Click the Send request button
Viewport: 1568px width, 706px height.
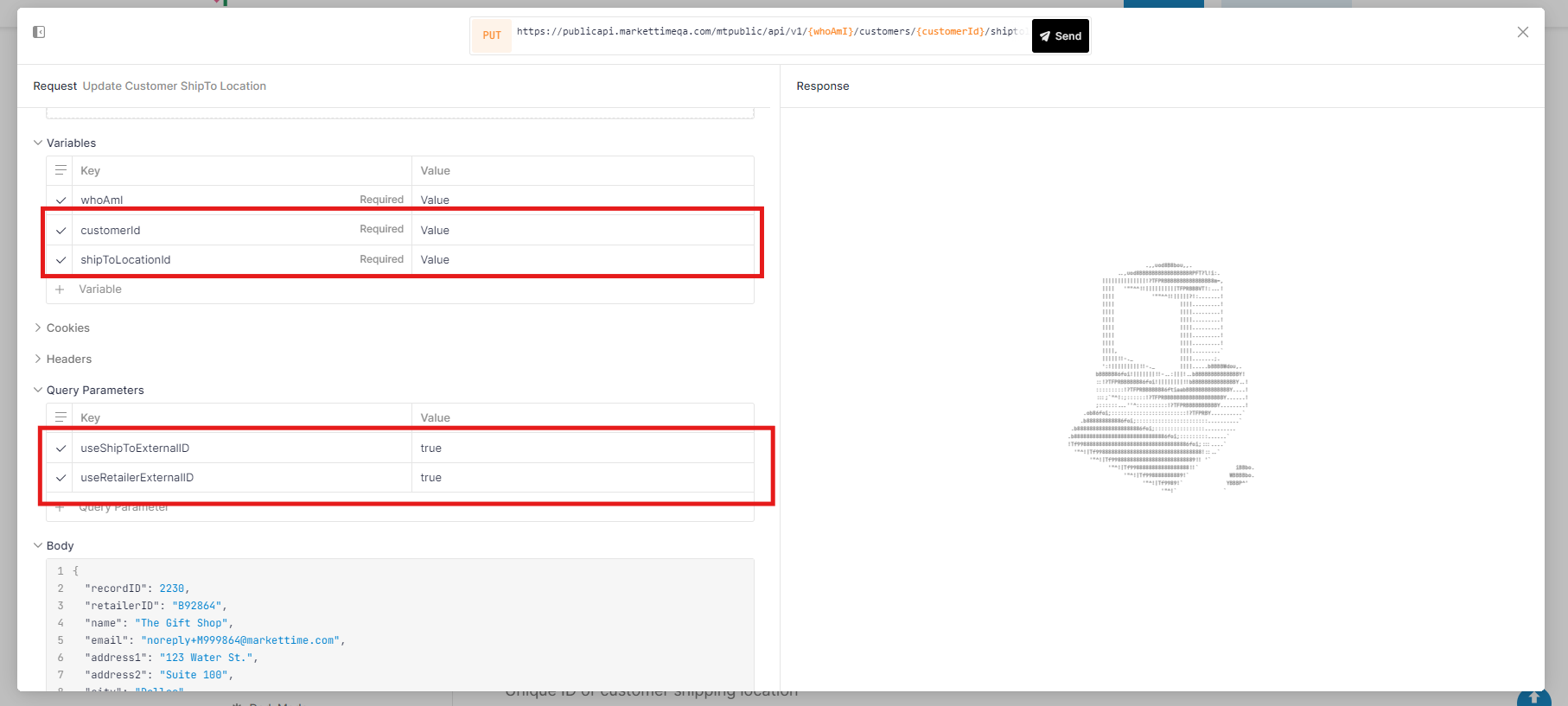1061,36
